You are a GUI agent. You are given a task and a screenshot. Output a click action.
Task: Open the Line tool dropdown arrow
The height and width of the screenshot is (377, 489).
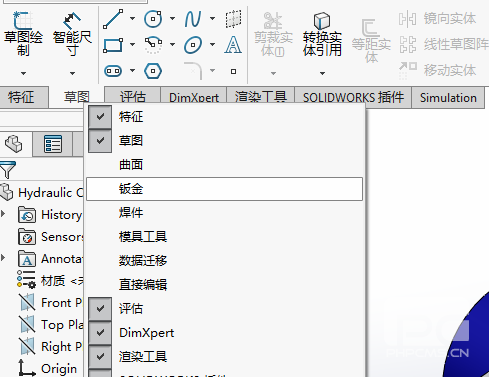click(132, 18)
